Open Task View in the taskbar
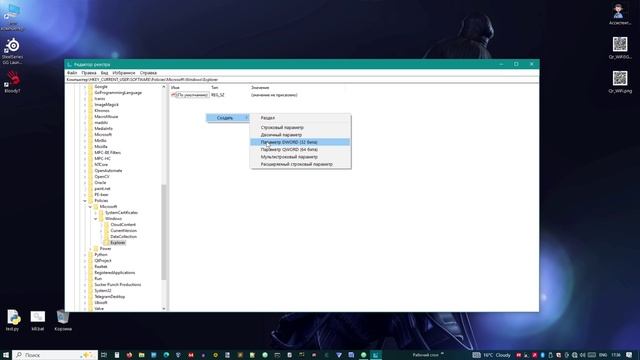640x360 pixels. (x=104, y=355)
